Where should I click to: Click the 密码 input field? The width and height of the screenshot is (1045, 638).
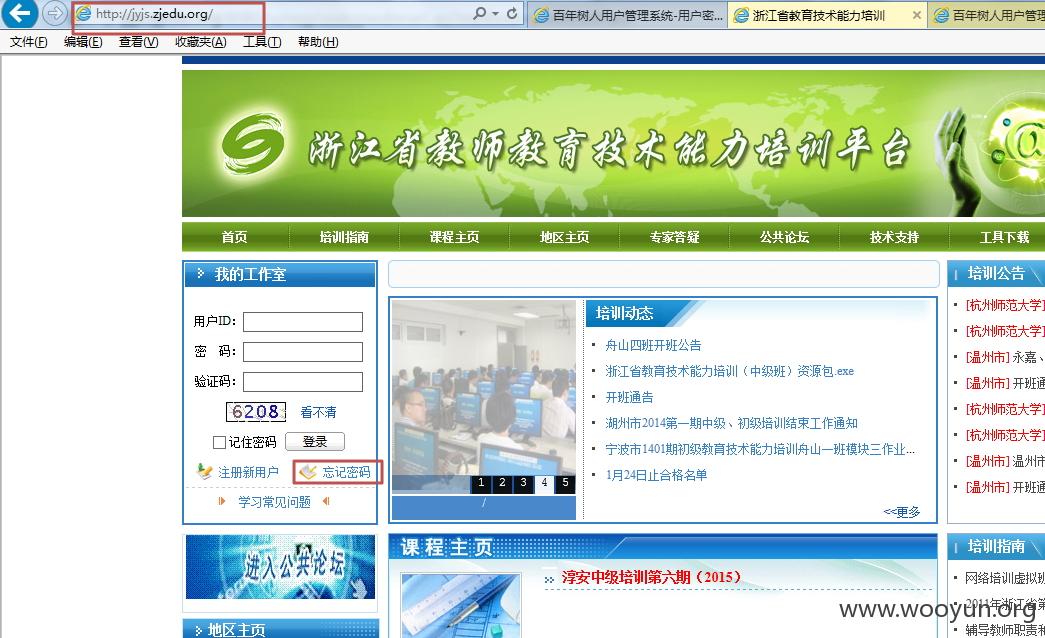coord(303,352)
